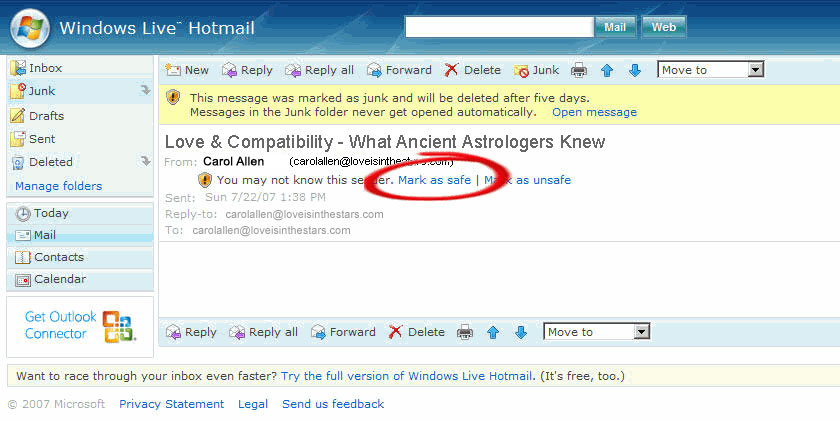Click Reply in the bottom toolbar
Screen dimensions: 840x421
point(191,332)
